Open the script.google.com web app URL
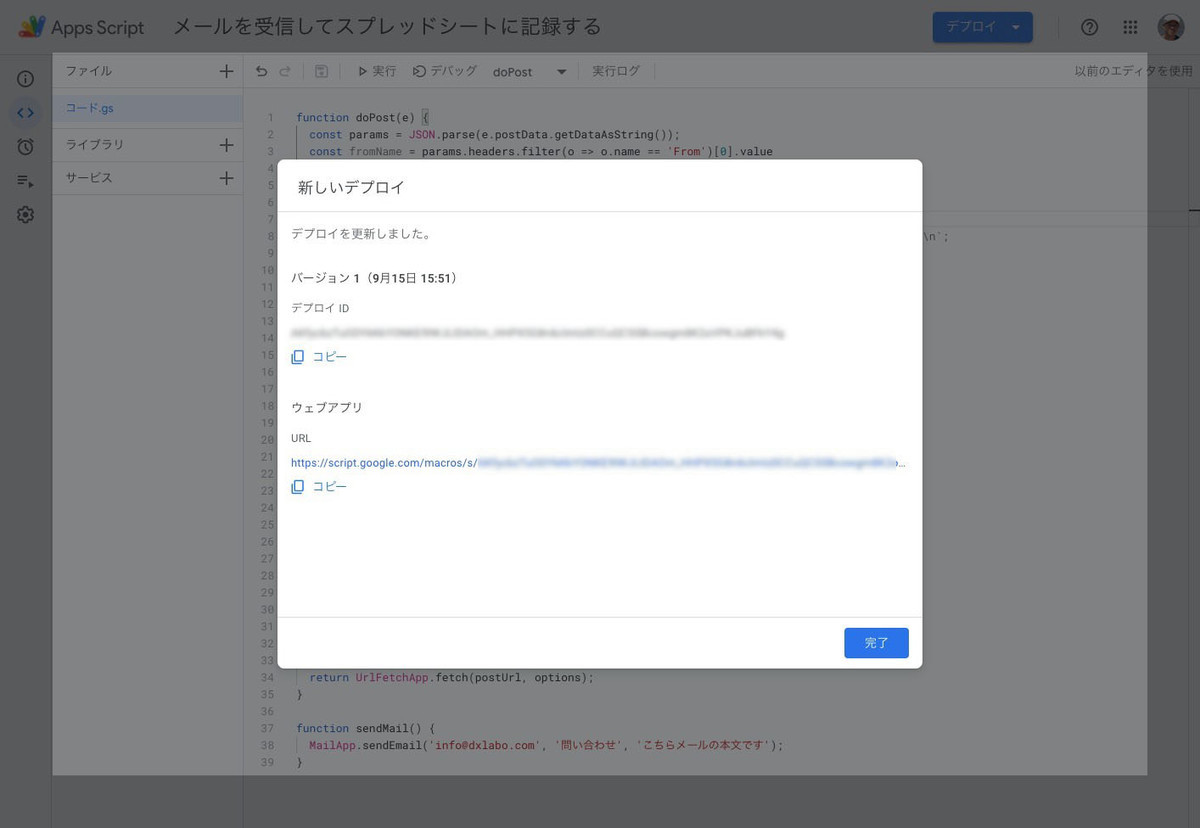This screenshot has width=1200, height=828. pos(598,463)
